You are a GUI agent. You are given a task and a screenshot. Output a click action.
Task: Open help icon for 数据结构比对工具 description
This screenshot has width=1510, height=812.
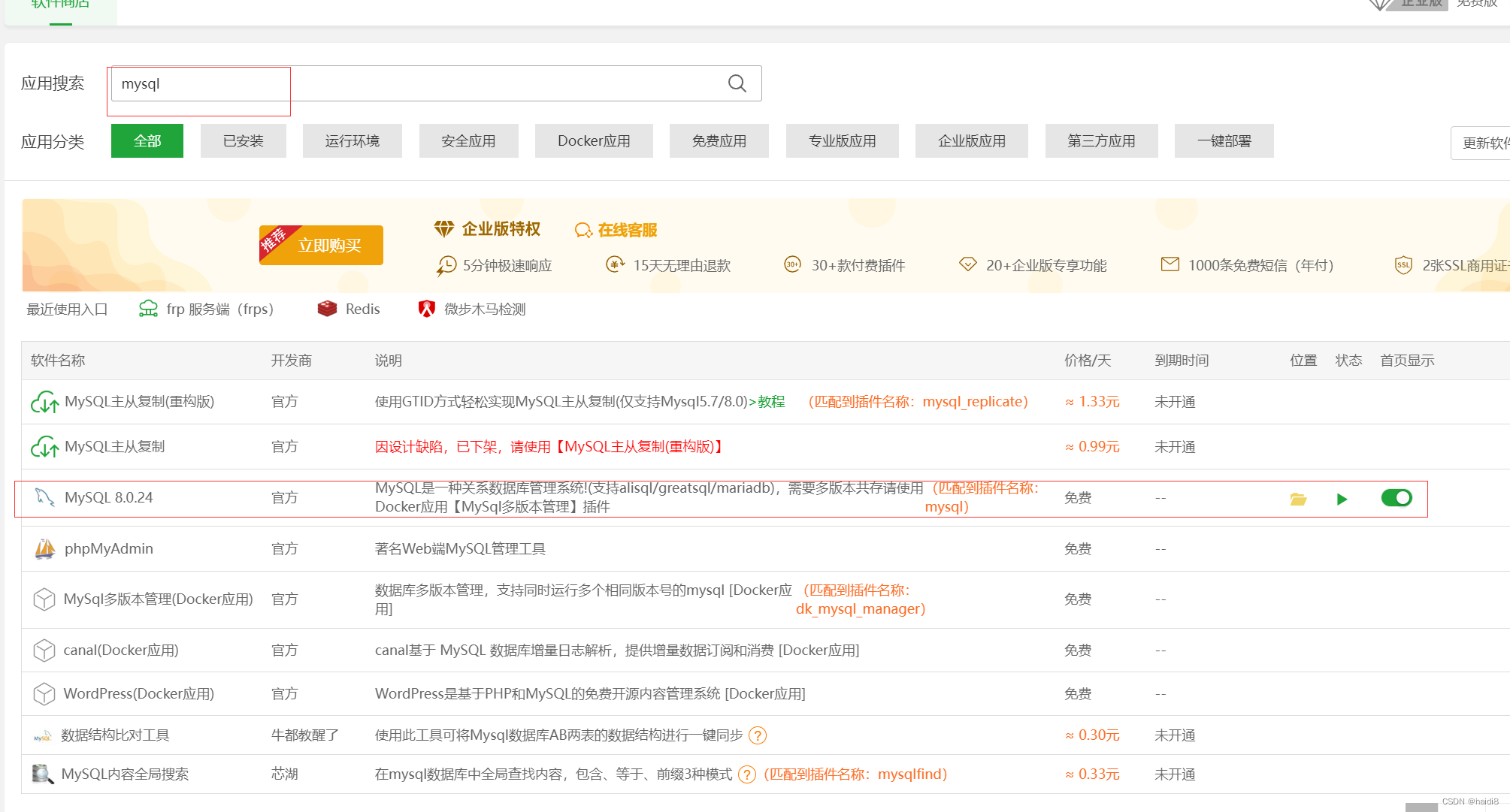758,735
